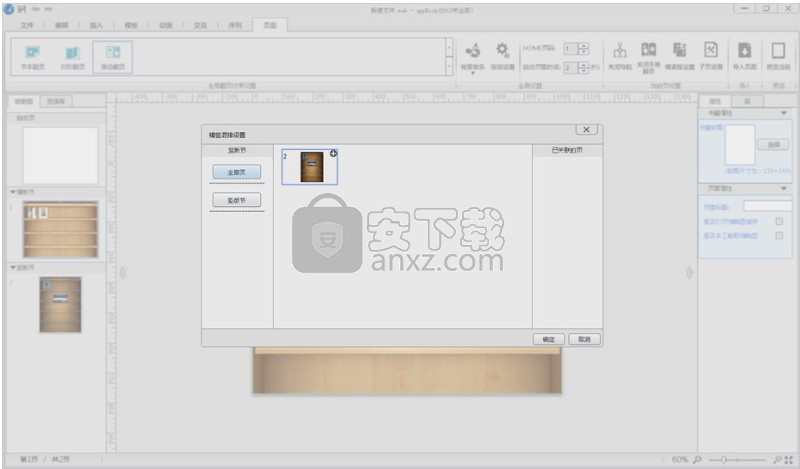Switch to the layers tab on right panel
The image size is (800, 469).
tap(747, 101)
